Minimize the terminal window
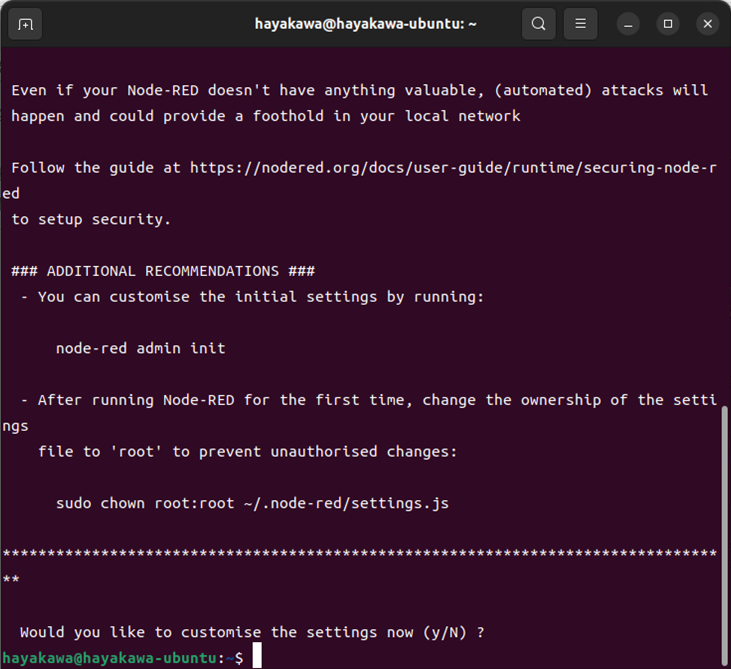This screenshot has height=669, width=731. 627,24
